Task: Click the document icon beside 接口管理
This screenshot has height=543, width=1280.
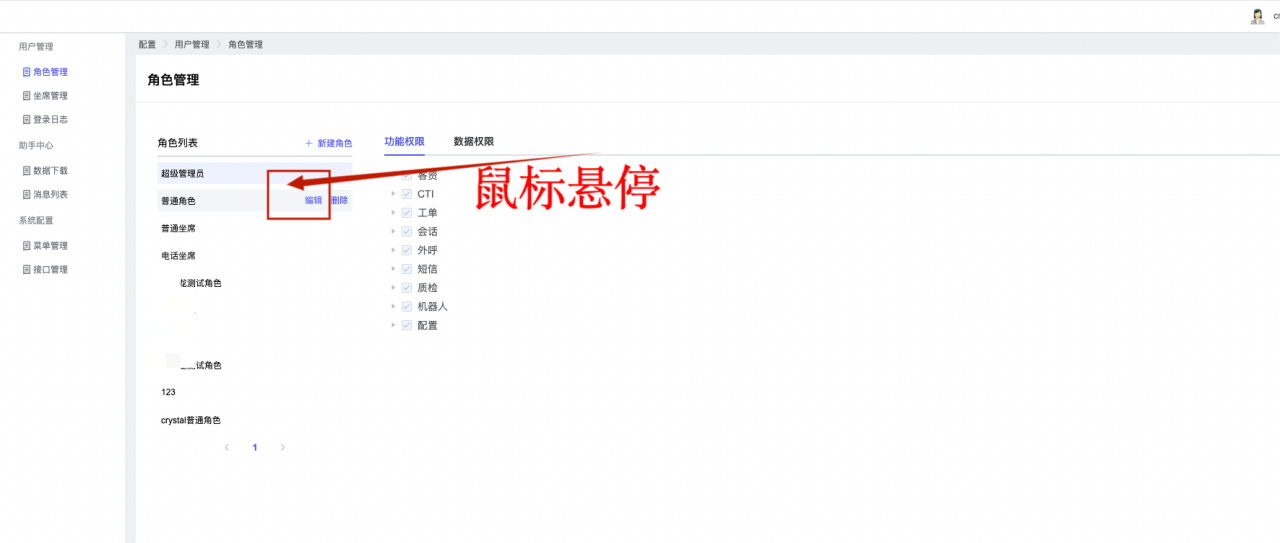Action: (x=27, y=270)
